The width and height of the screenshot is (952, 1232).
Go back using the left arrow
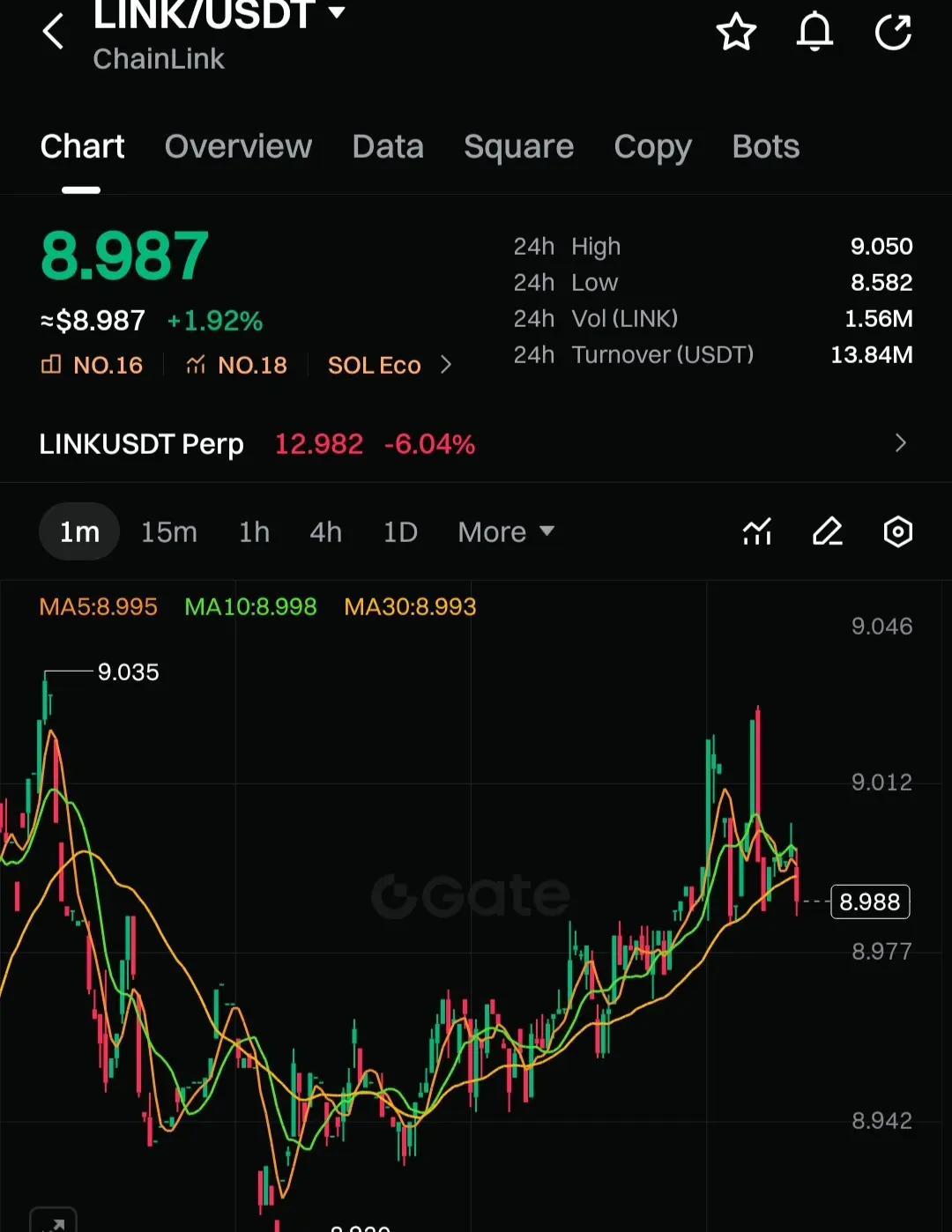[53, 32]
